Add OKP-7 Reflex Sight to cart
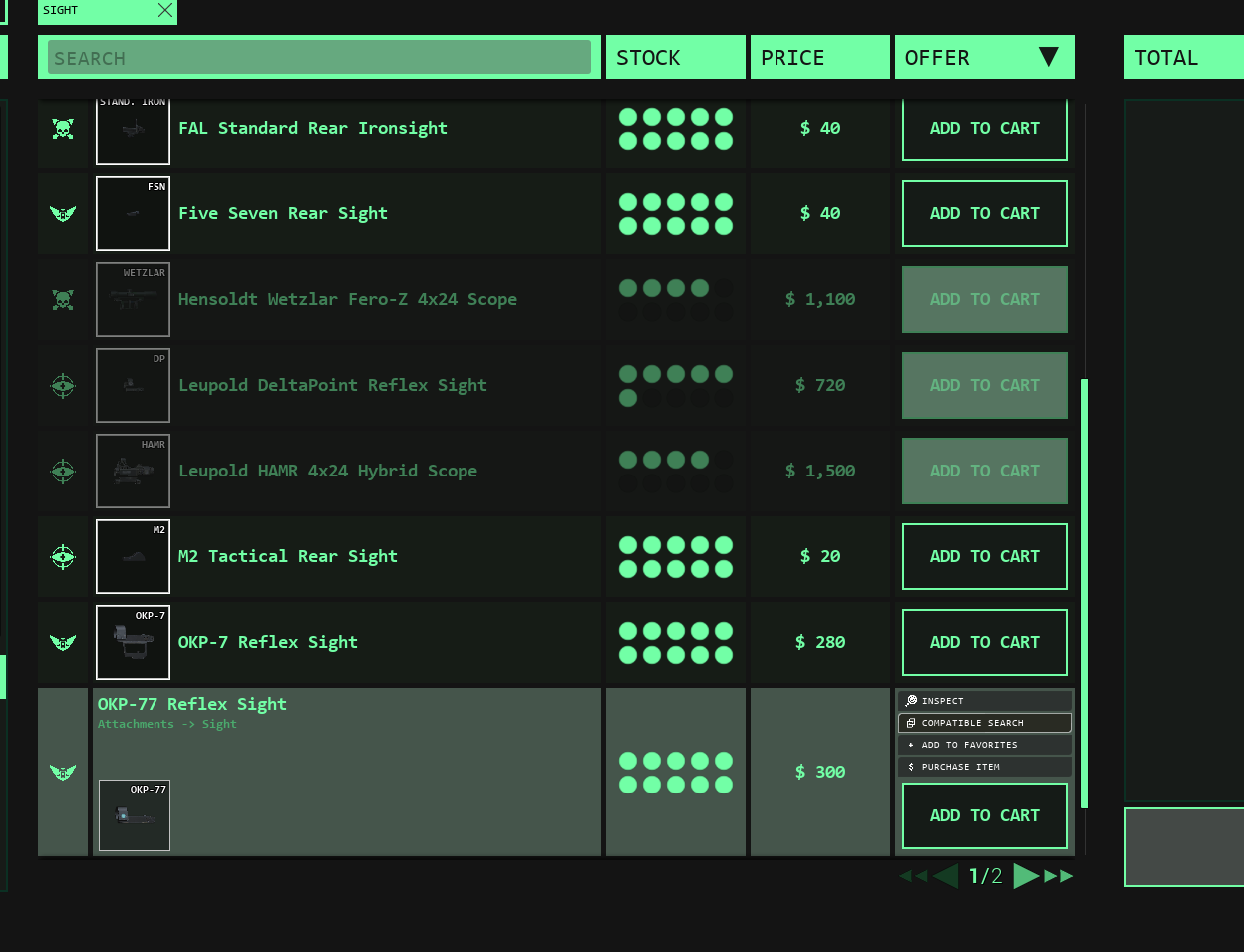 (985, 642)
